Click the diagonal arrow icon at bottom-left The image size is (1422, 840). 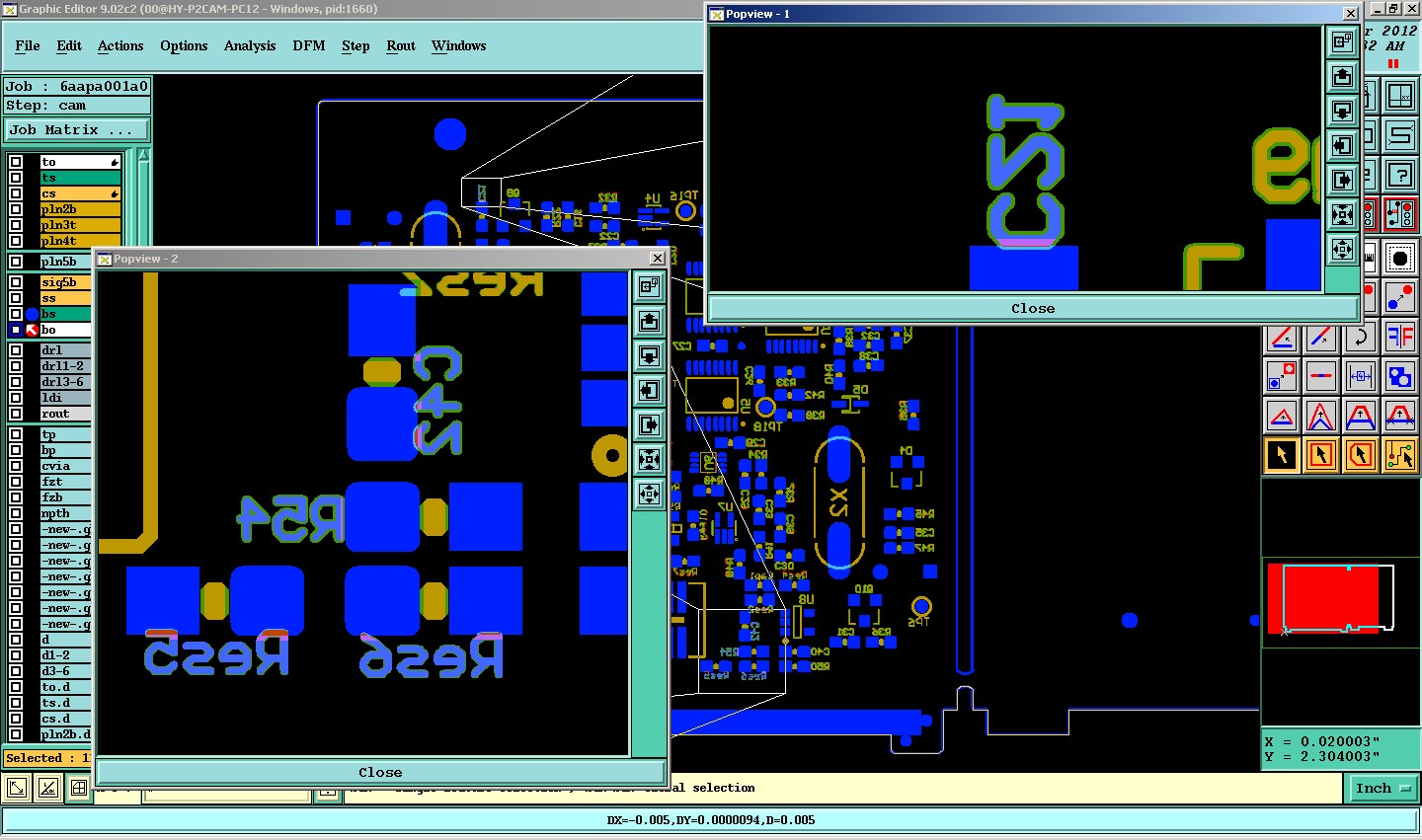(17, 788)
